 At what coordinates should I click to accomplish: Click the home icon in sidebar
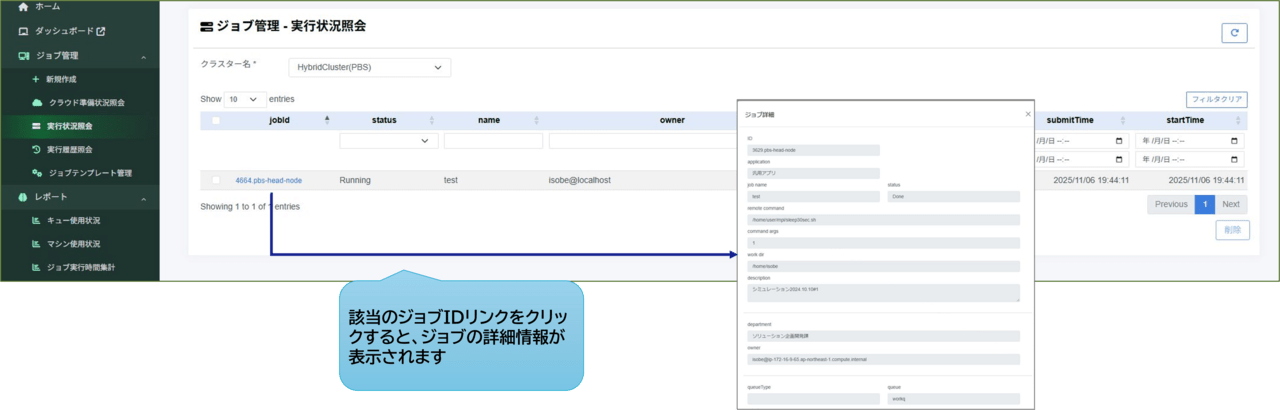(x=23, y=7)
